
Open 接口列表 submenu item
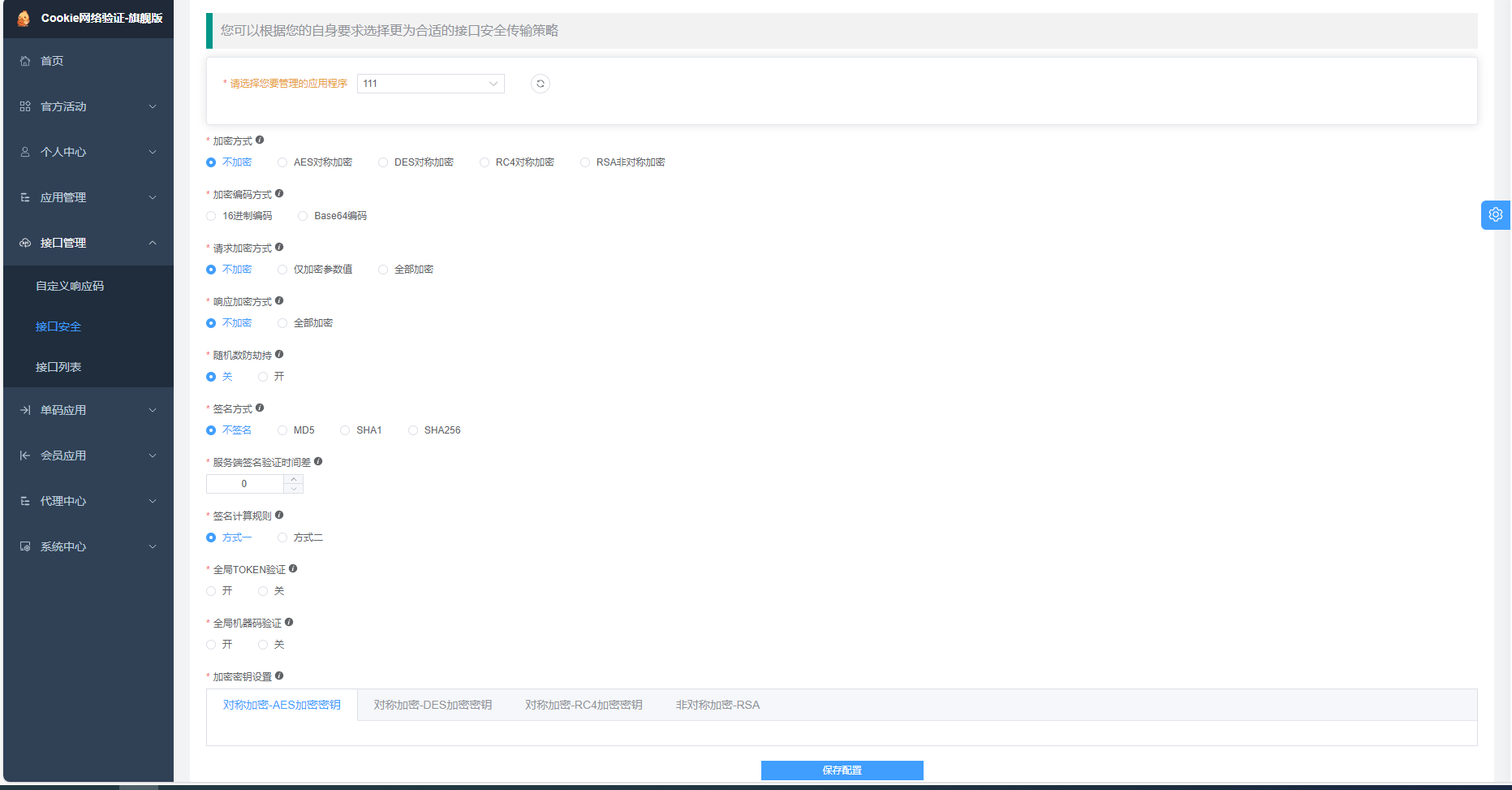pos(88,367)
